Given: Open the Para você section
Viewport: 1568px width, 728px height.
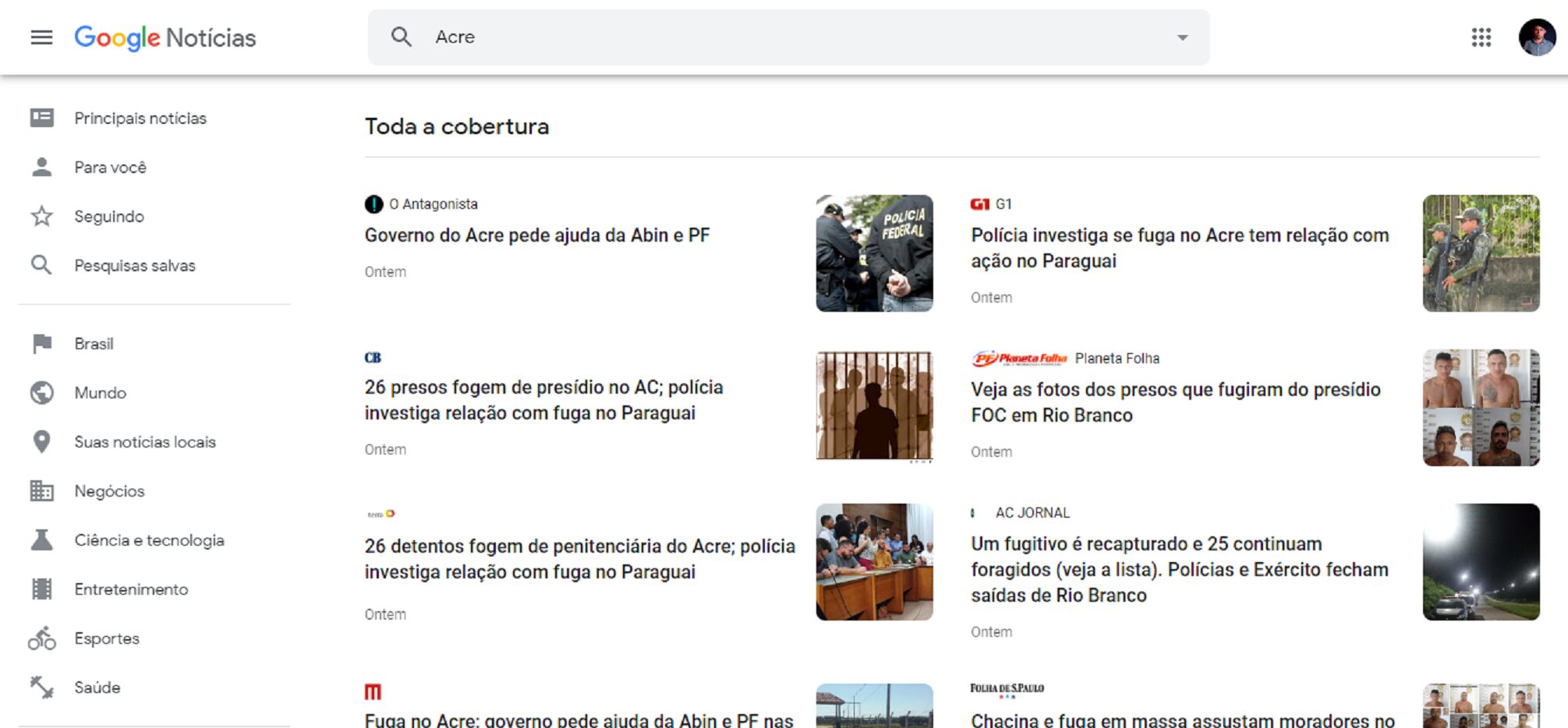Looking at the screenshot, I should pos(110,167).
